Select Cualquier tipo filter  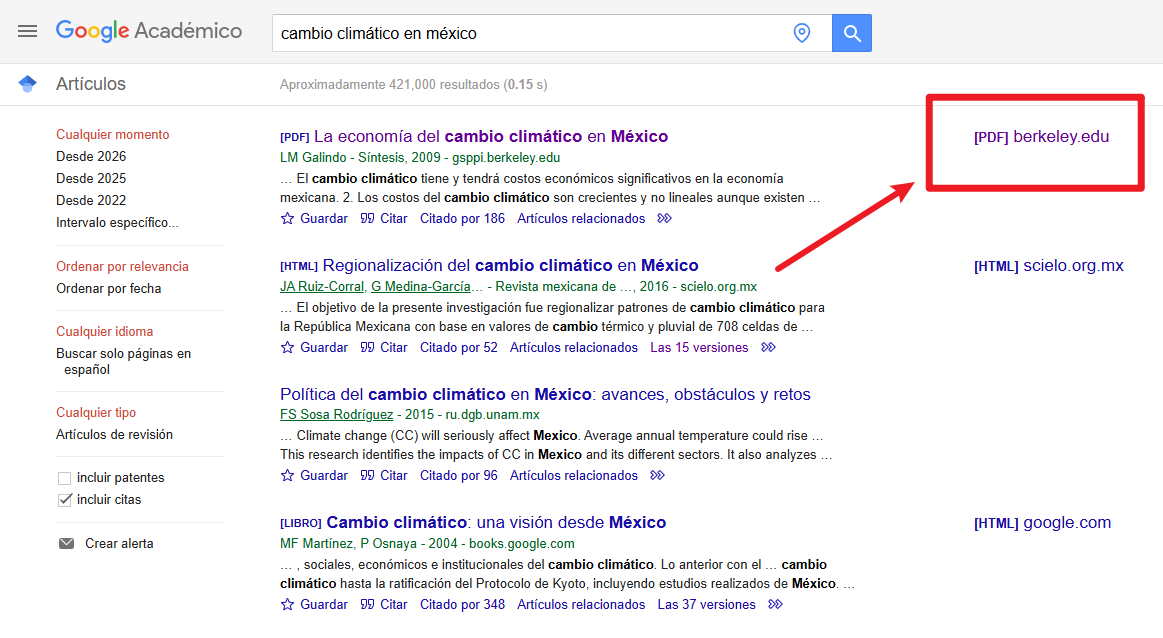click(96, 412)
